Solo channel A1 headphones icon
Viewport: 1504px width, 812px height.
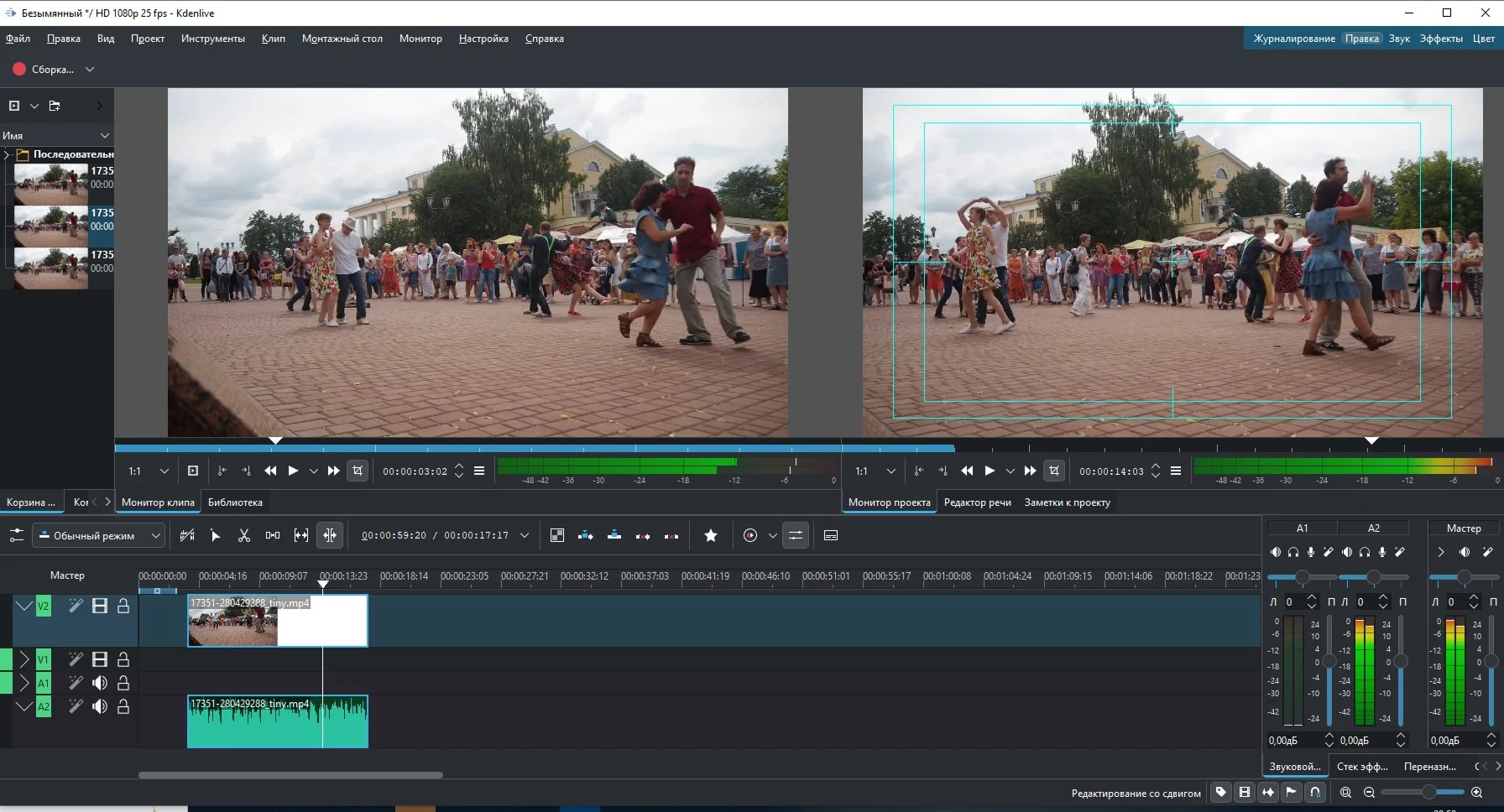[x=1293, y=552]
